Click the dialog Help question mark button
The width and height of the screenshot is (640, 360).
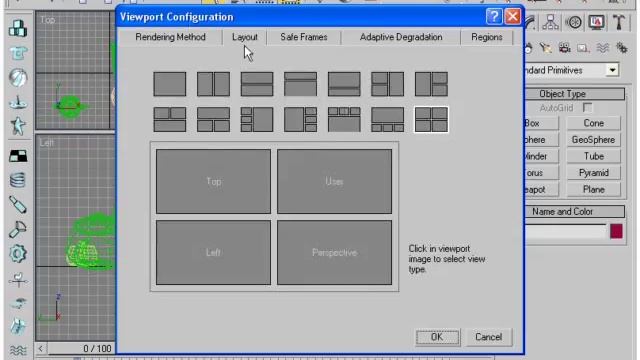pyautogui.click(x=494, y=17)
